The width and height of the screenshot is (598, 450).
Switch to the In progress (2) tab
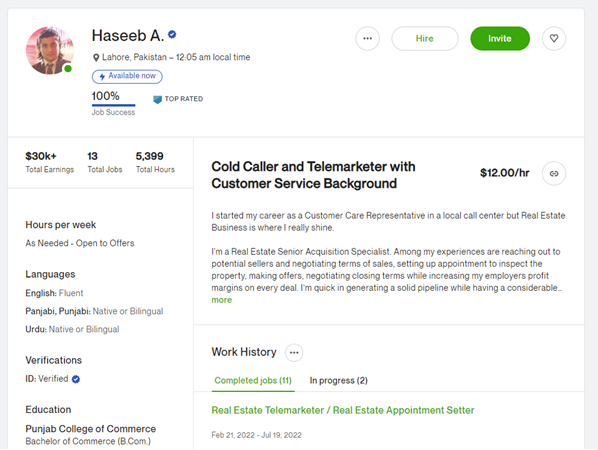click(338, 381)
